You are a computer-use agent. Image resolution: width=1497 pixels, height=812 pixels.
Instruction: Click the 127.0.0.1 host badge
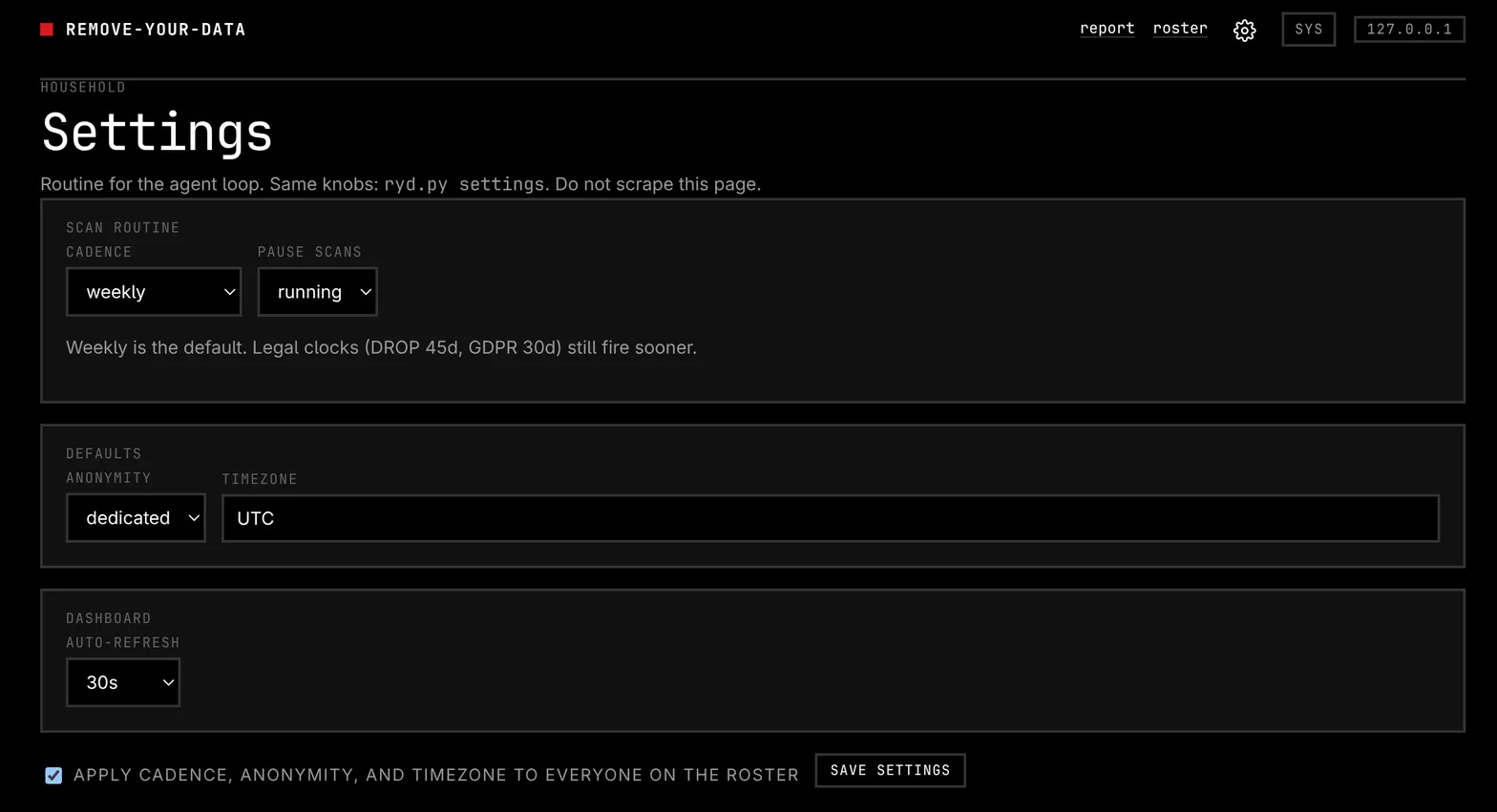pyautogui.click(x=1409, y=30)
